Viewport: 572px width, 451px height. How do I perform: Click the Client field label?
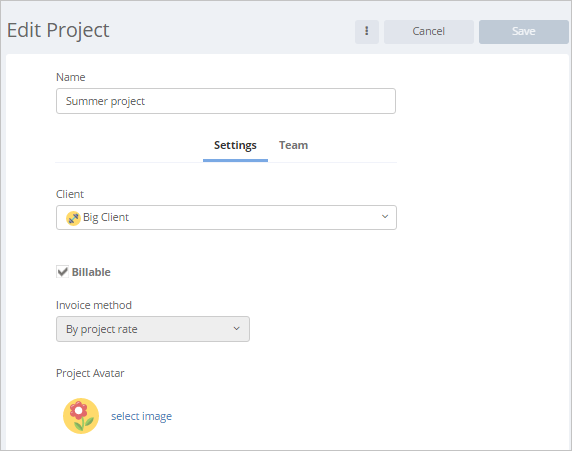click(70, 194)
